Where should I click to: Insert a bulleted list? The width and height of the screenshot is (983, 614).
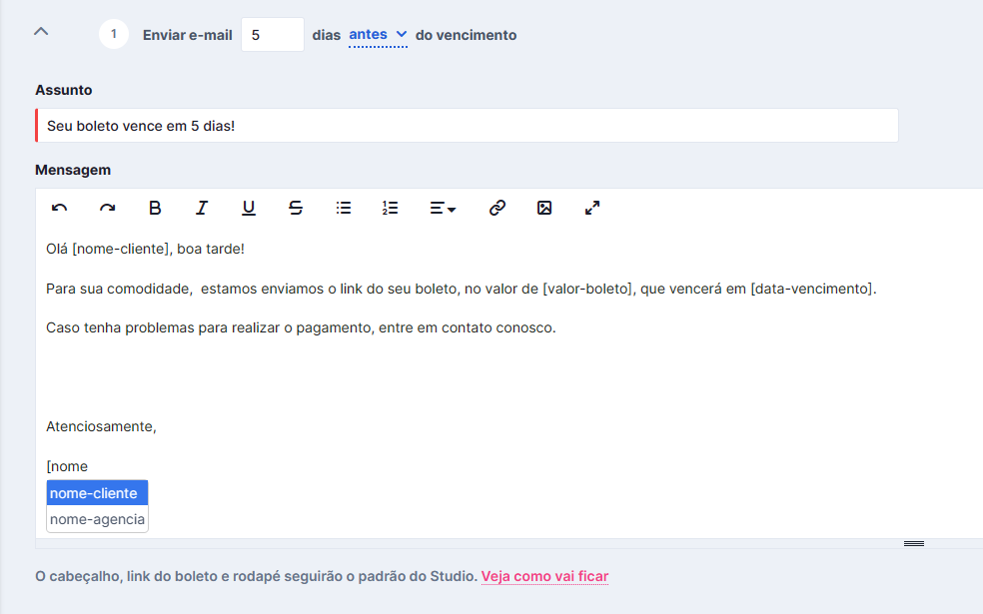(x=343, y=208)
